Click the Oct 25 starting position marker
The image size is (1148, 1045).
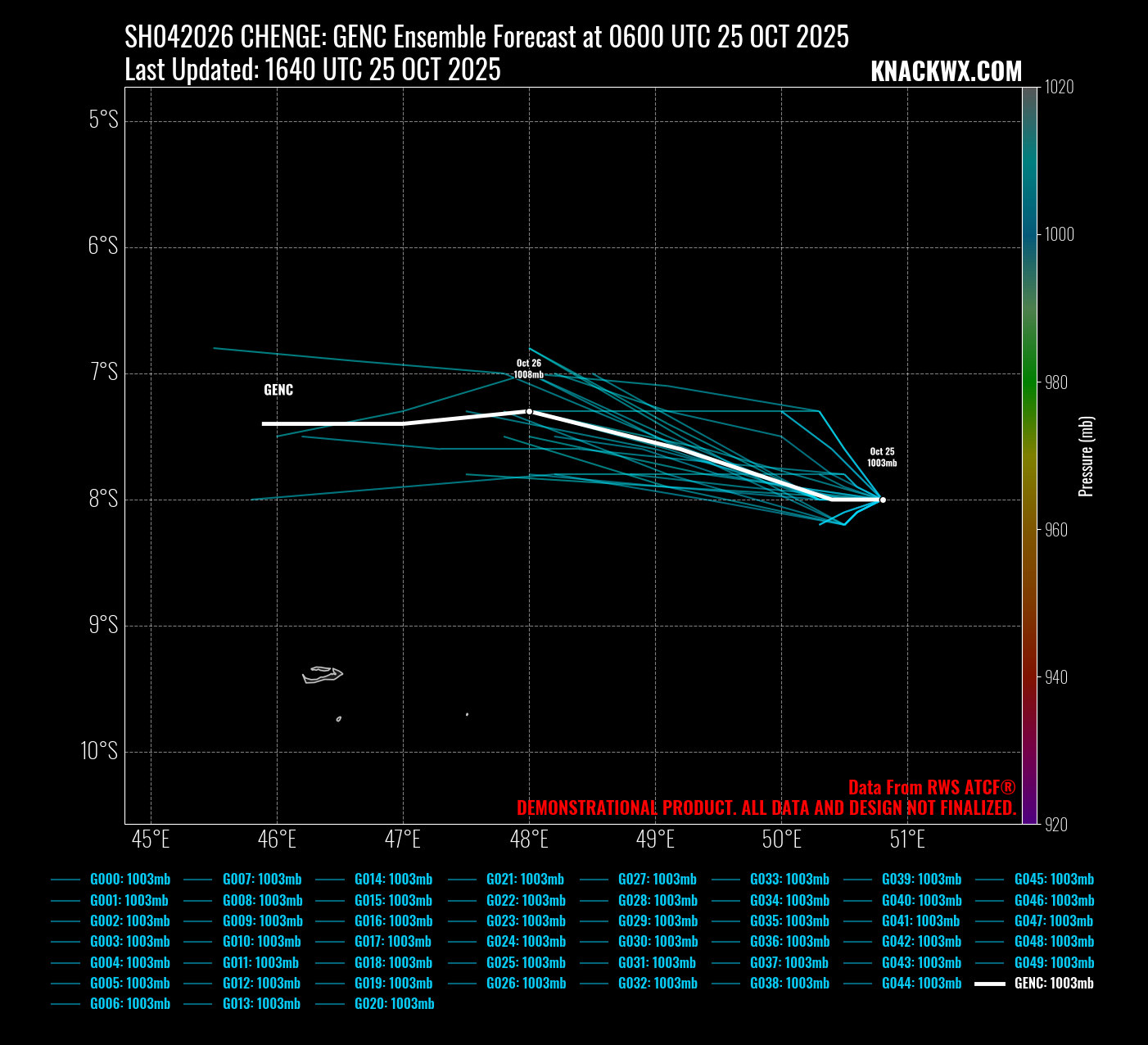click(x=883, y=500)
